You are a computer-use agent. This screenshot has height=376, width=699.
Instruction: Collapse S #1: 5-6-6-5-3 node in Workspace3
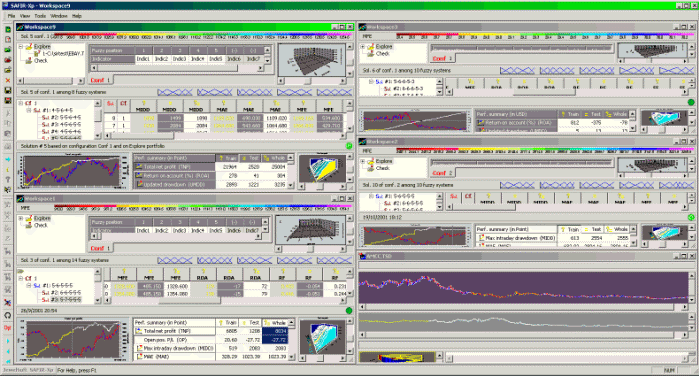(x=371, y=82)
